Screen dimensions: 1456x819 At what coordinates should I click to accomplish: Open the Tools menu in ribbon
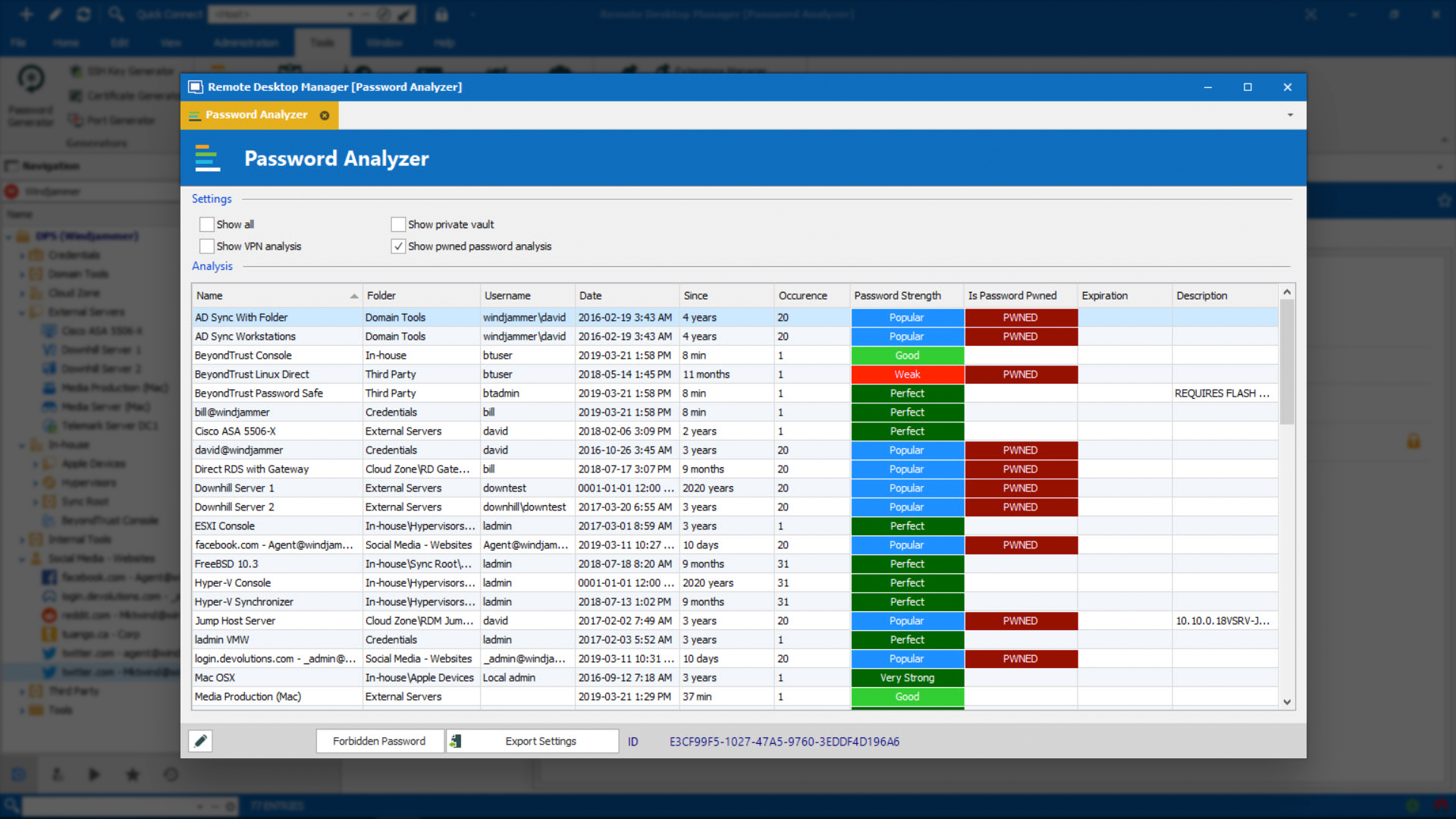tap(322, 42)
